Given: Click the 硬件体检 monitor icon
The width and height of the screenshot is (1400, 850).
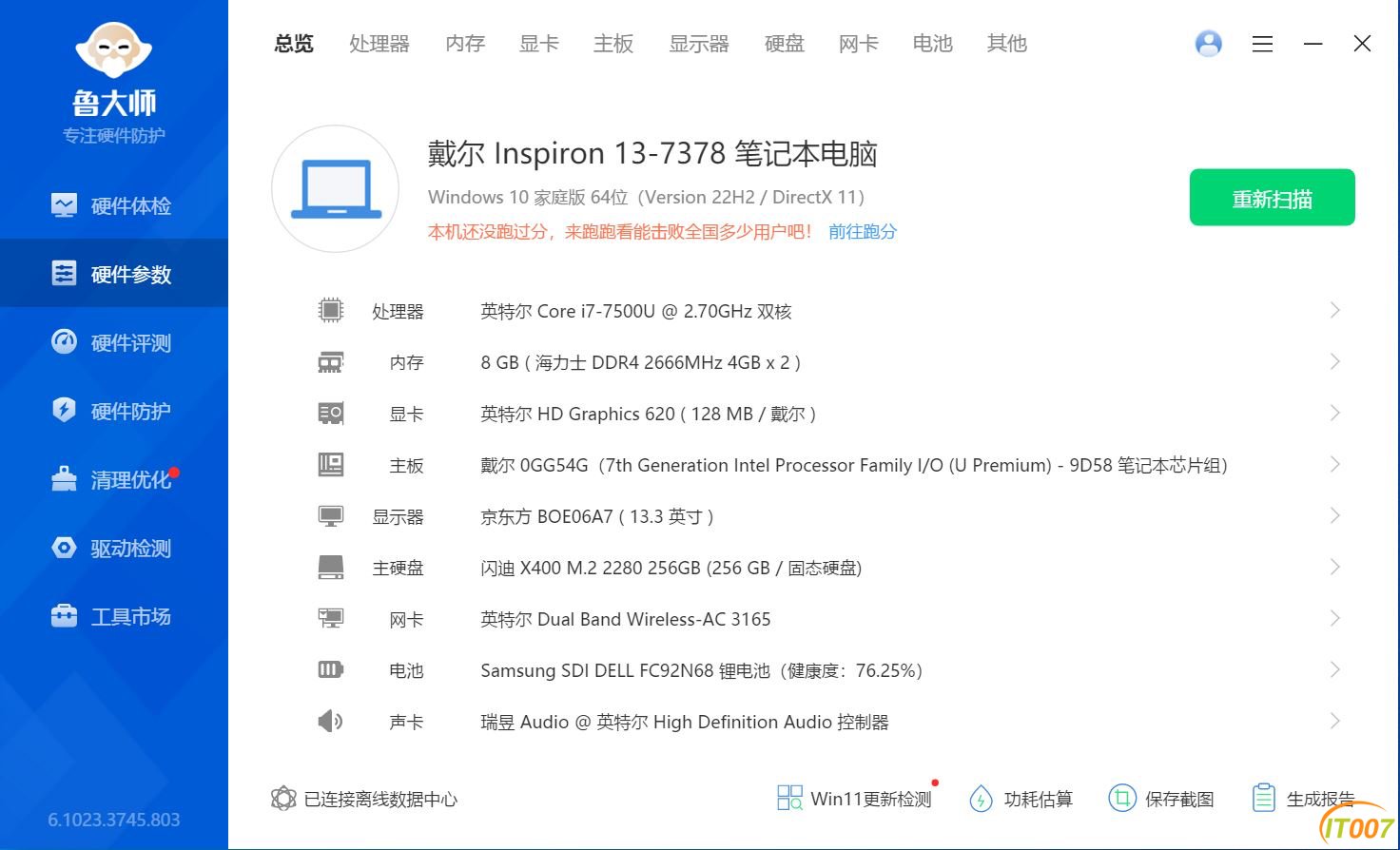Looking at the screenshot, I should click(x=64, y=205).
